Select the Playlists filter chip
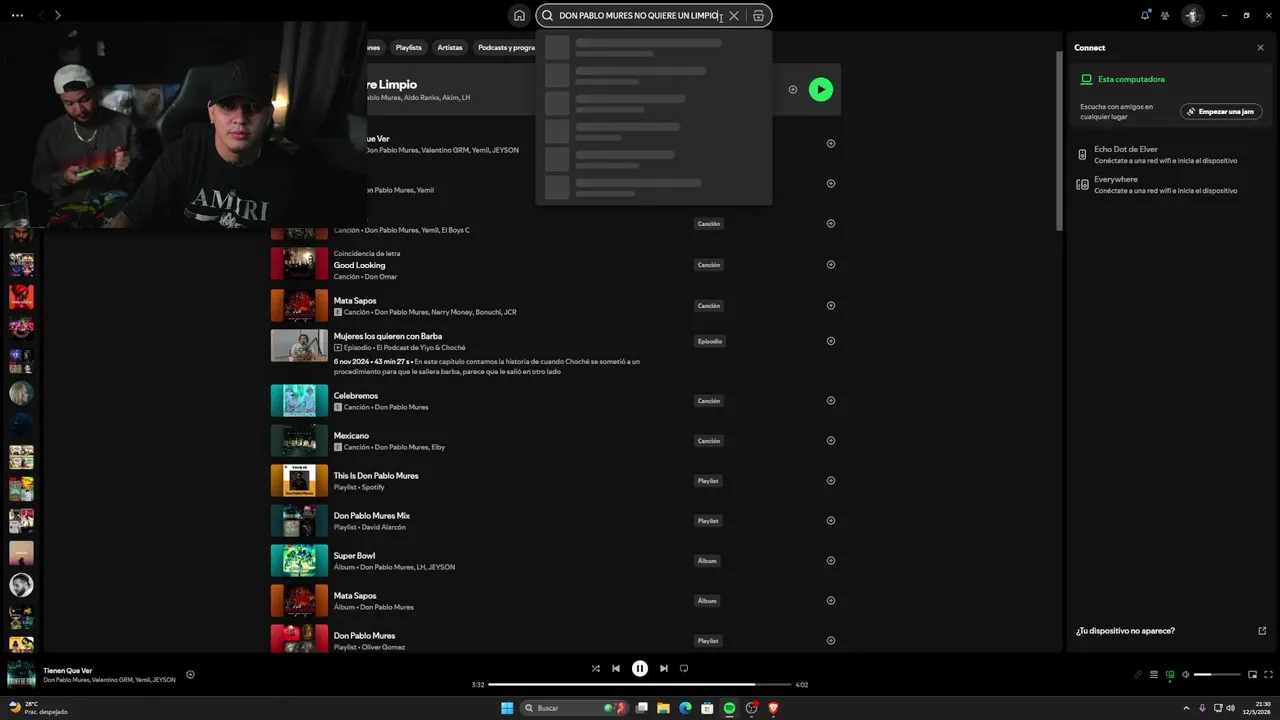Screen dimensions: 1280x720 (x=408, y=47)
